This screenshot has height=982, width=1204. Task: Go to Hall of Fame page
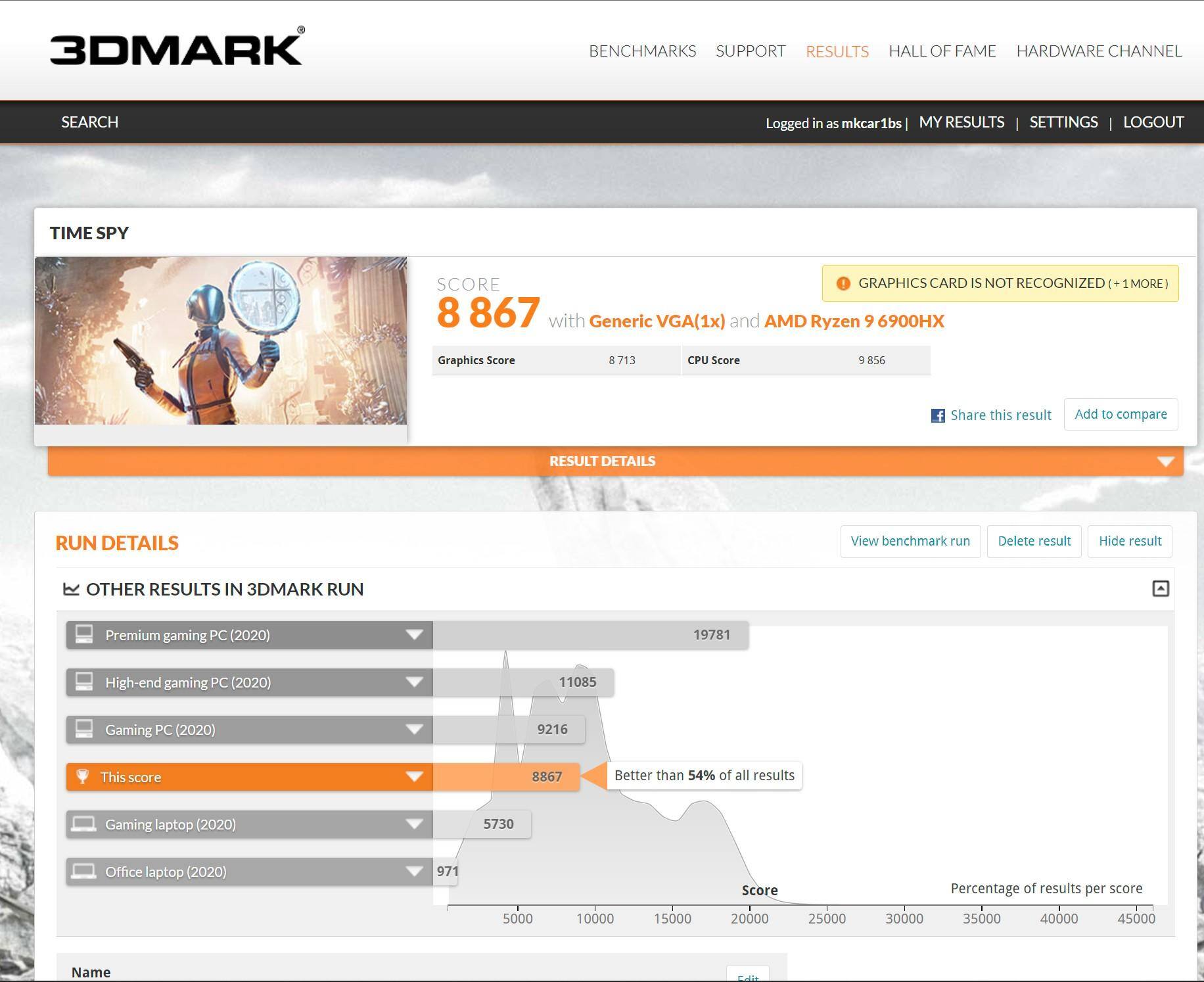(x=942, y=51)
